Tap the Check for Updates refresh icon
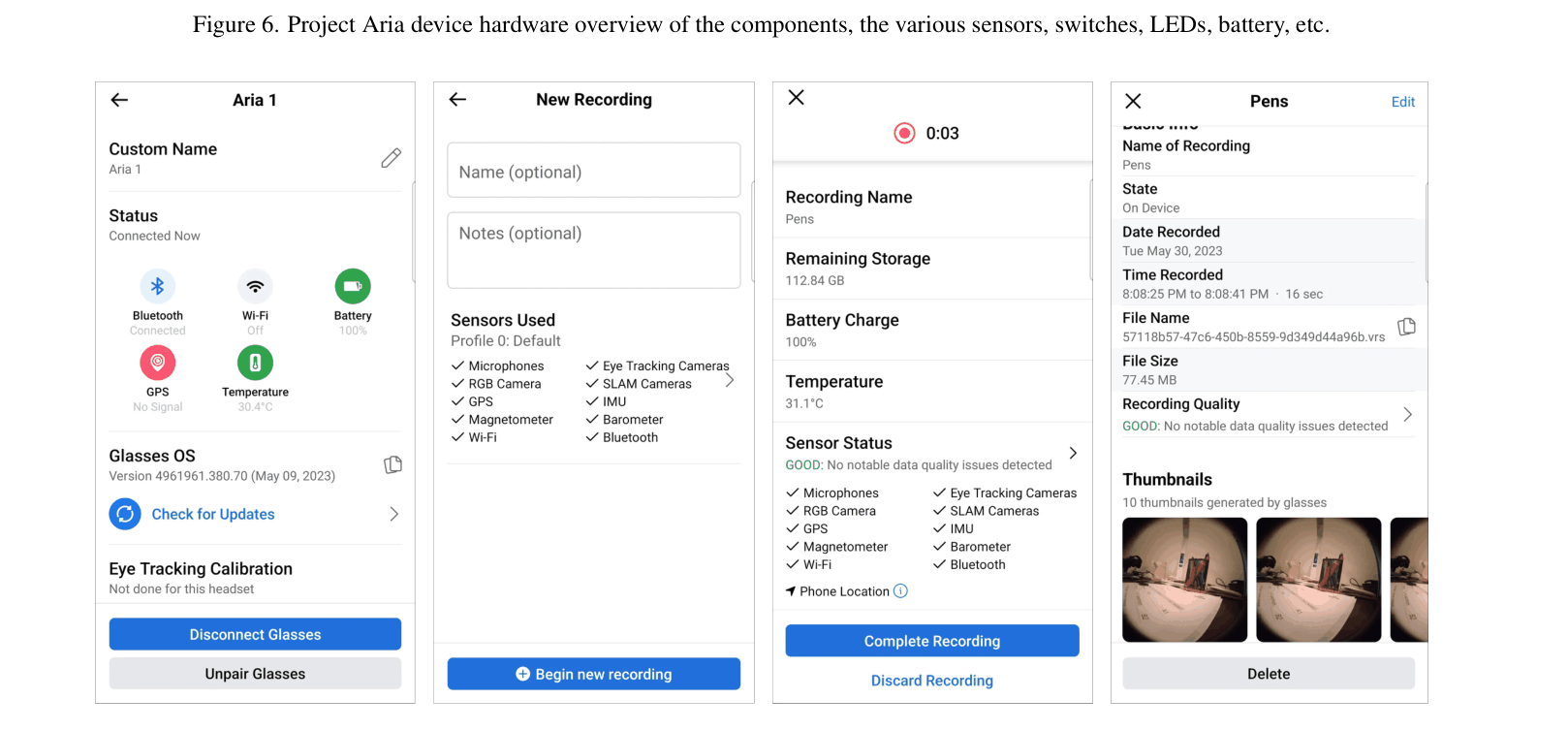1568x731 pixels. coord(125,514)
